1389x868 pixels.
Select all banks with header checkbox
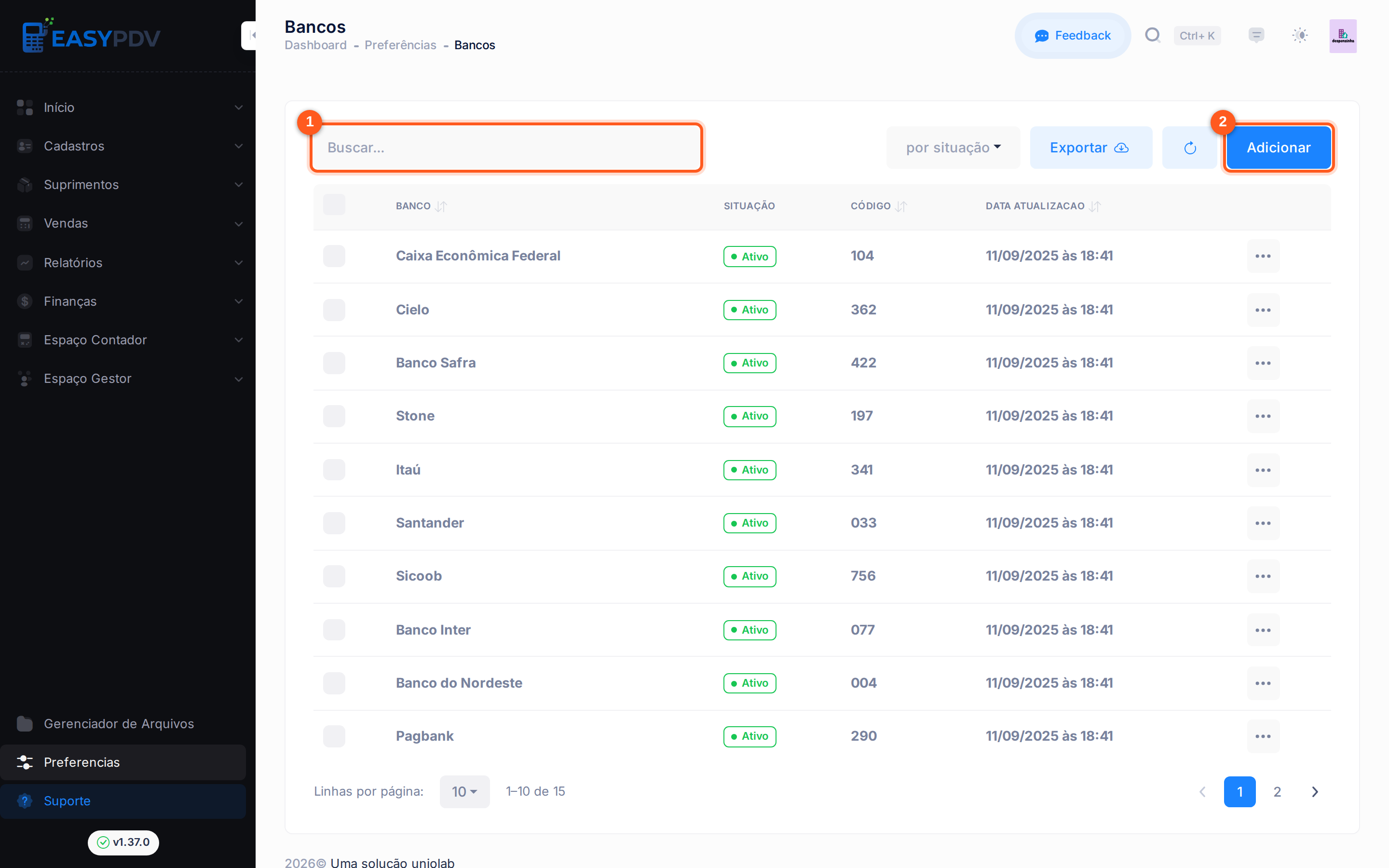[x=334, y=205]
